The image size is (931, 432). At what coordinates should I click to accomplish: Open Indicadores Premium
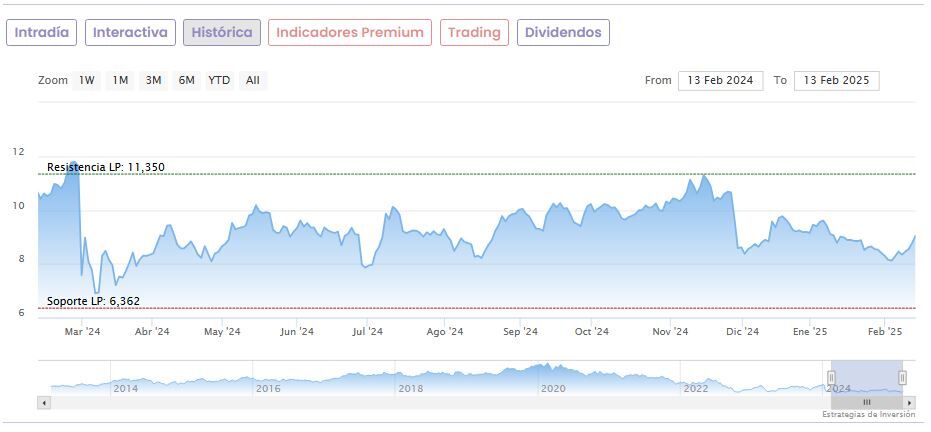[x=350, y=33]
